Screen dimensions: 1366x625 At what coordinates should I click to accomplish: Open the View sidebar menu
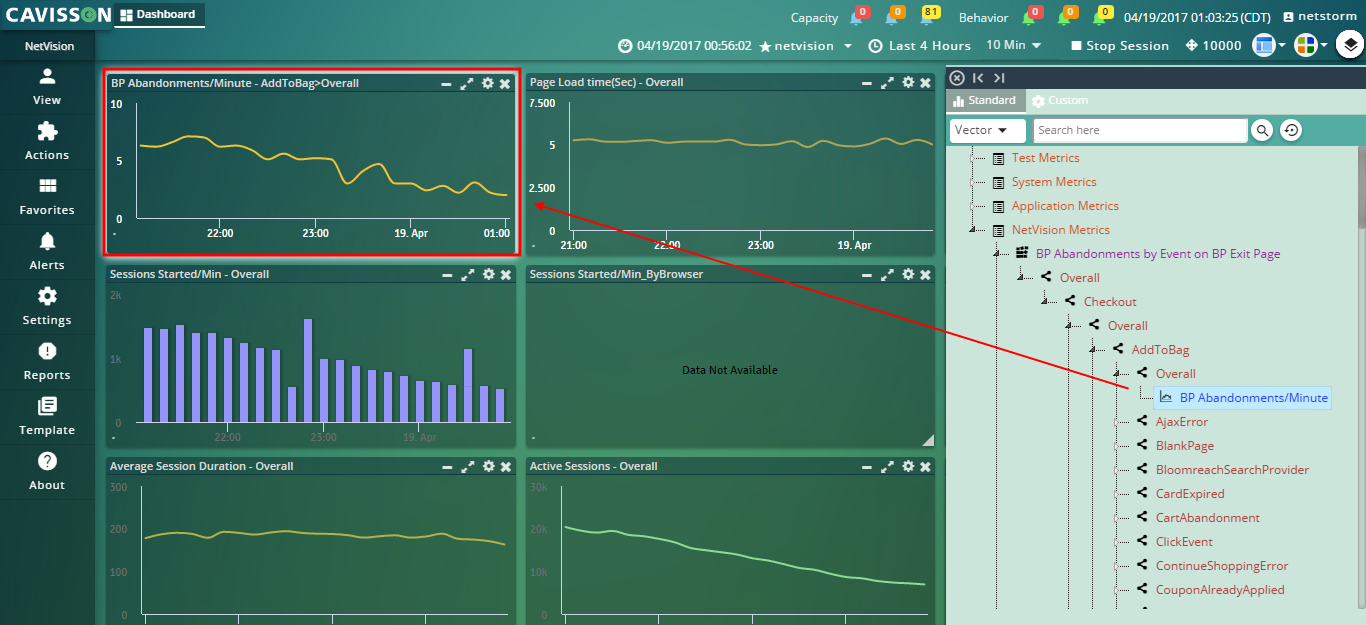click(47, 87)
